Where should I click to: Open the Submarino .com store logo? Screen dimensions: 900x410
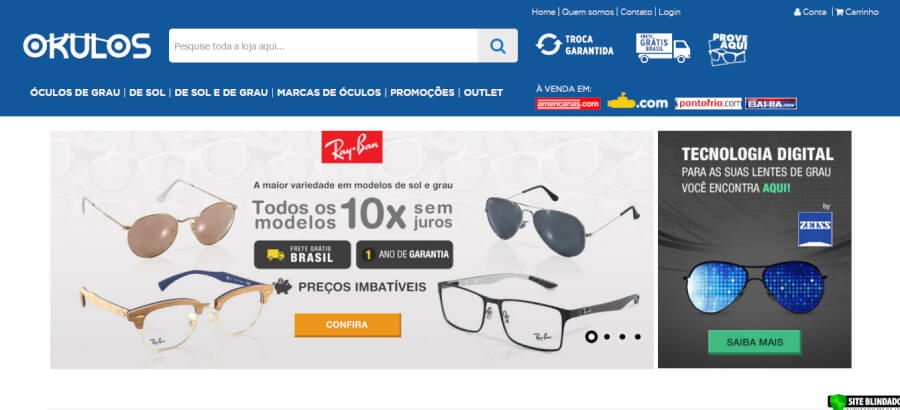(x=638, y=102)
